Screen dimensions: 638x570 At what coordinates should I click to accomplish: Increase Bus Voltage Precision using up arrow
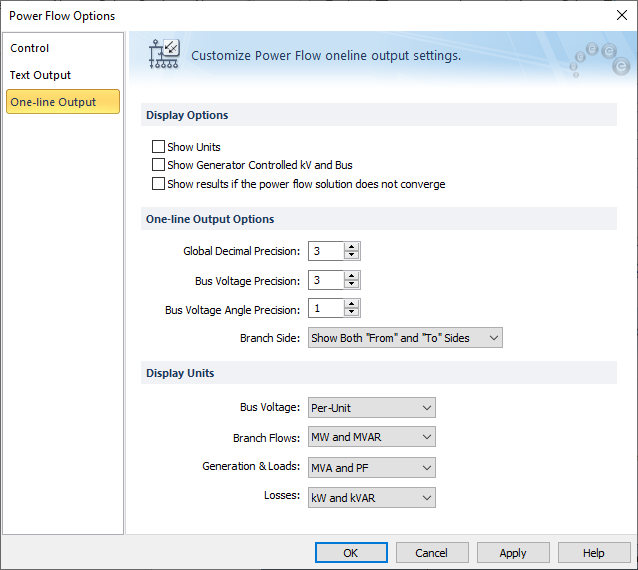[351, 275]
